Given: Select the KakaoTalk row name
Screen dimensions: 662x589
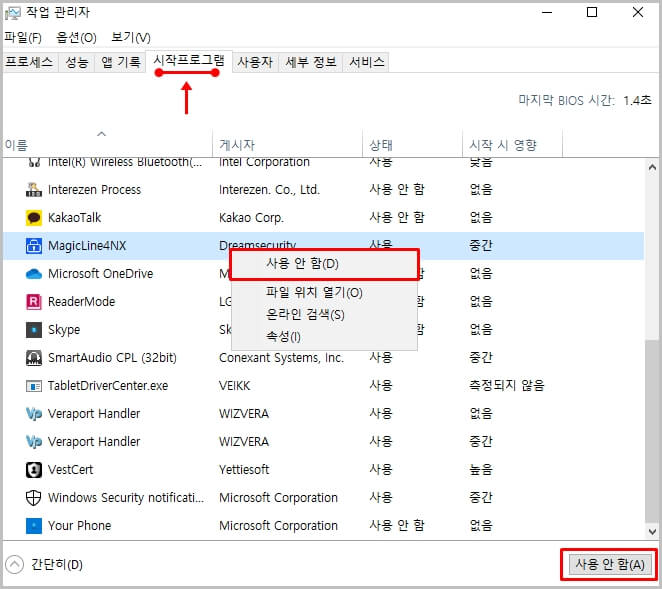Looking at the screenshot, I should click(x=74, y=218).
